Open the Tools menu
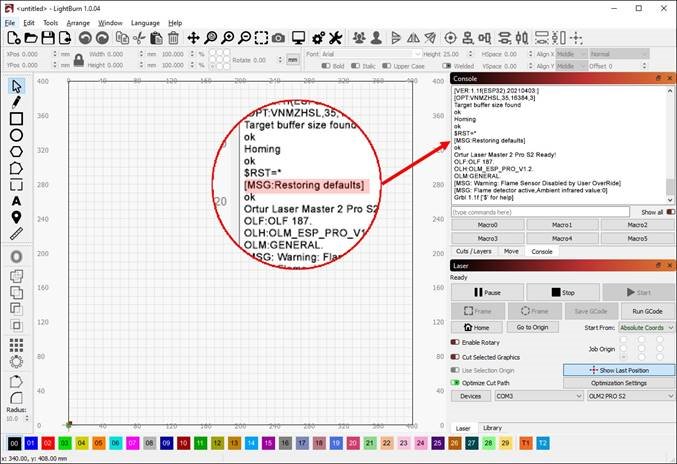677x464 pixels. click(x=50, y=23)
